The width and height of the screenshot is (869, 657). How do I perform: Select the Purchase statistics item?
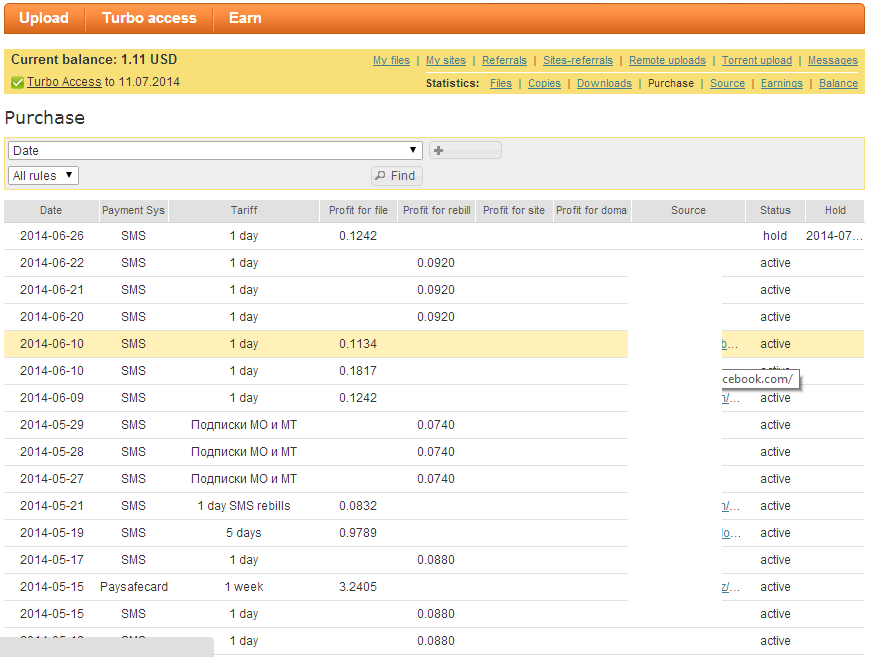671,83
